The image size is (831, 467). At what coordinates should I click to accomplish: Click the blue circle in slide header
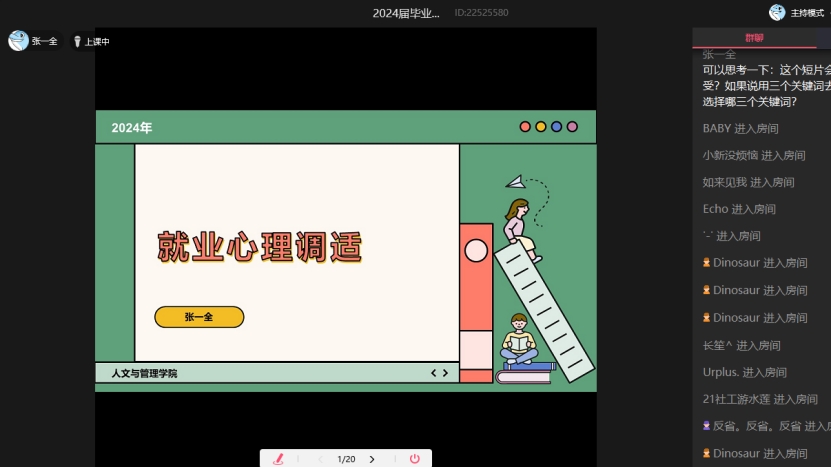556,127
